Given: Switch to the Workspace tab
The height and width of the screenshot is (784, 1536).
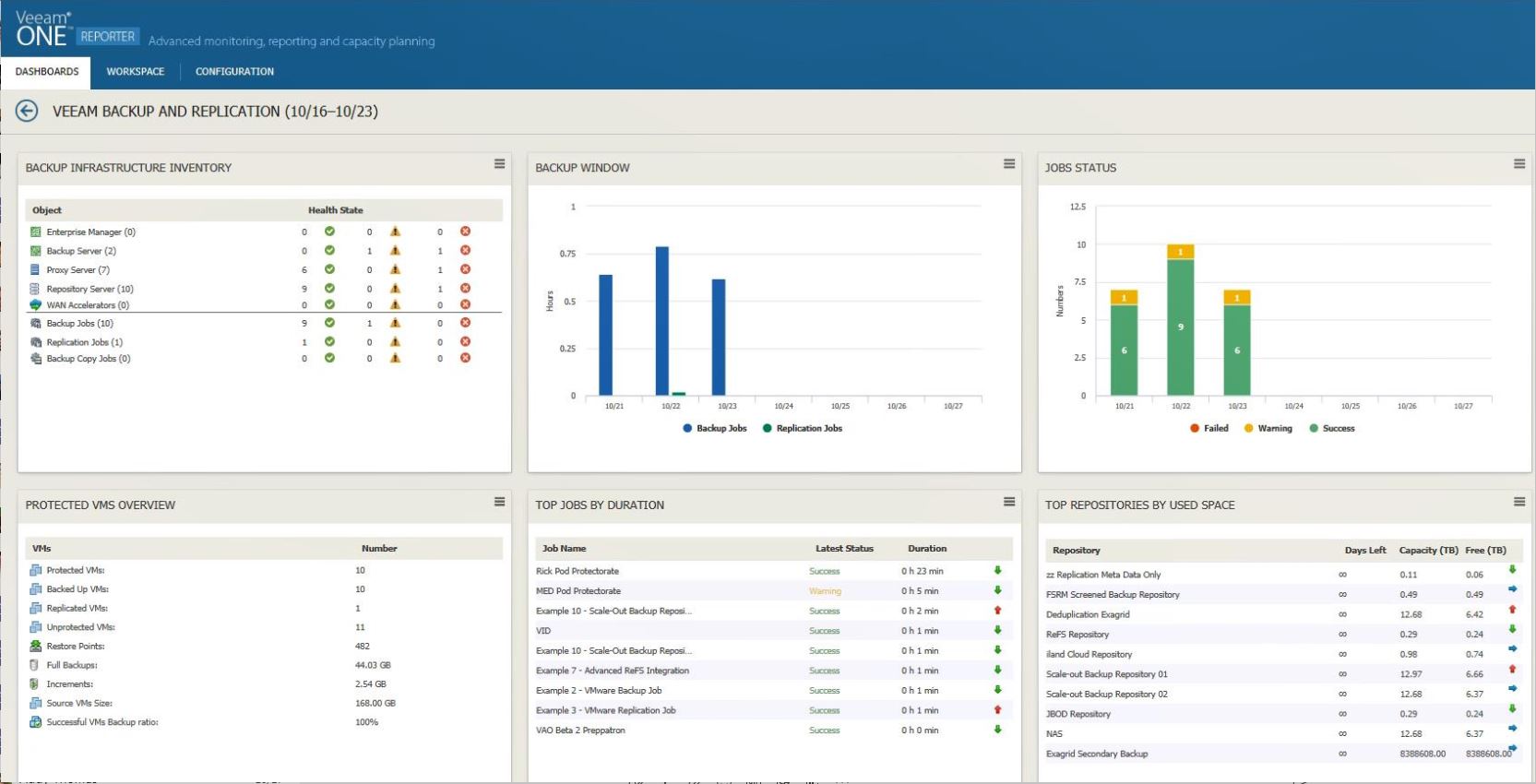Looking at the screenshot, I should [135, 72].
